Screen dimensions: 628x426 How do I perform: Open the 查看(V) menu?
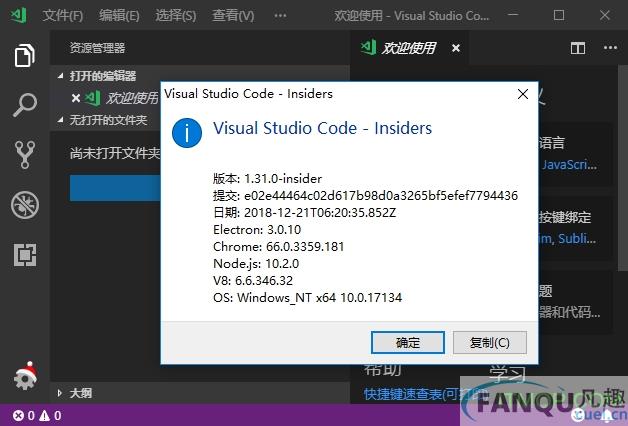click(233, 16)
